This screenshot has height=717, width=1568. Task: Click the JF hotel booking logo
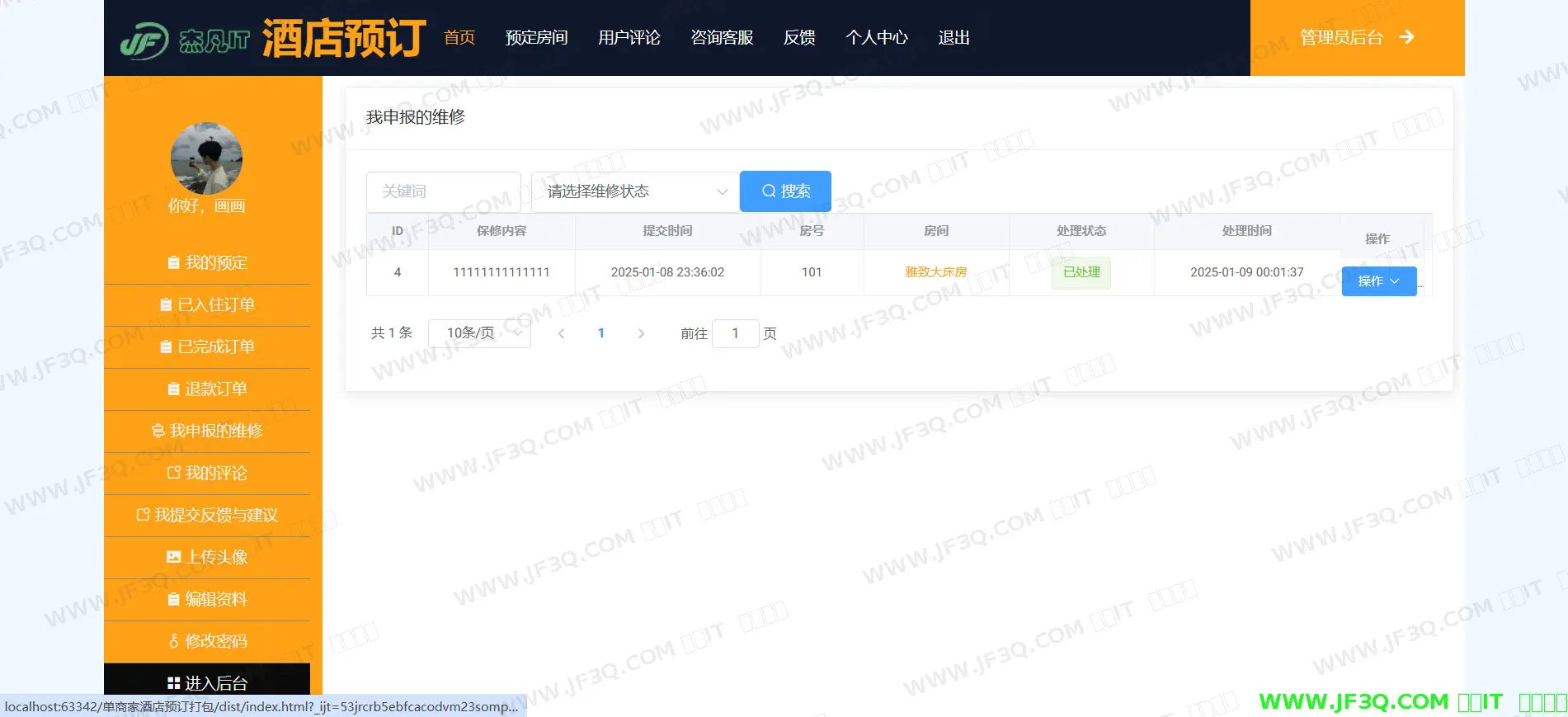[x=272, y=38]
